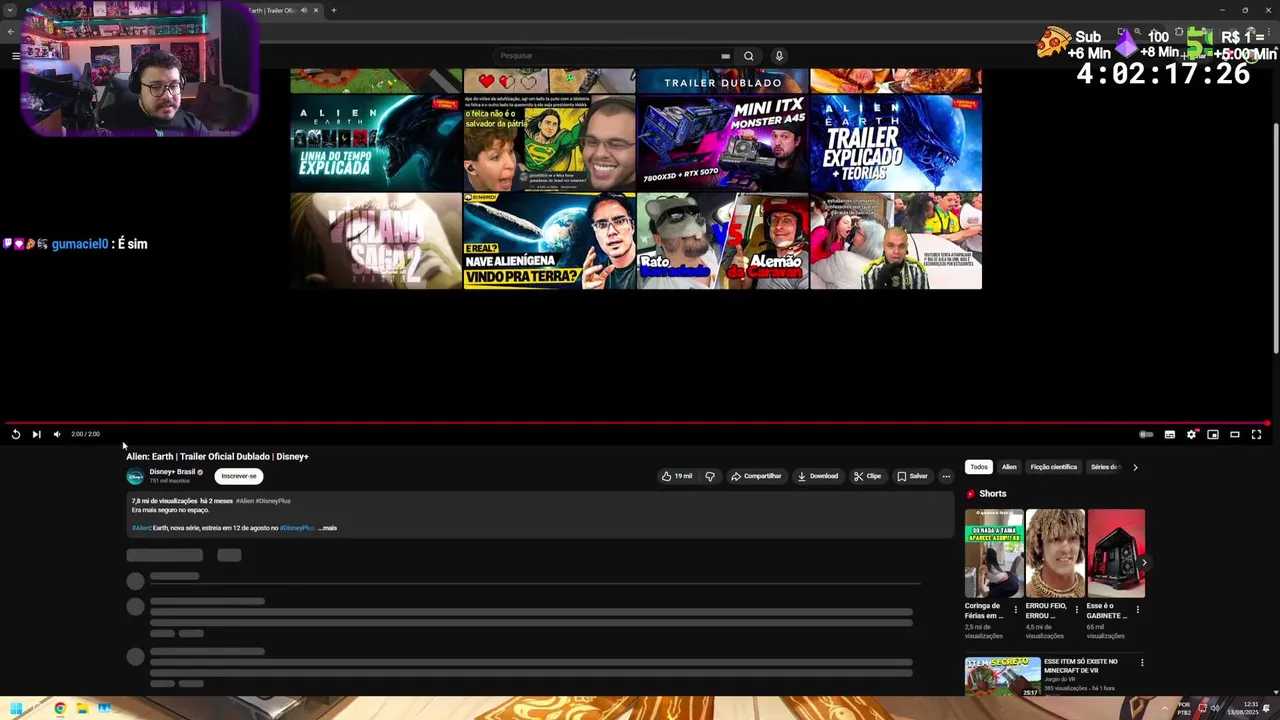Open the Rato vs Alemão da Caravan suggestion

pyautogui.click(x=722, y=241)
